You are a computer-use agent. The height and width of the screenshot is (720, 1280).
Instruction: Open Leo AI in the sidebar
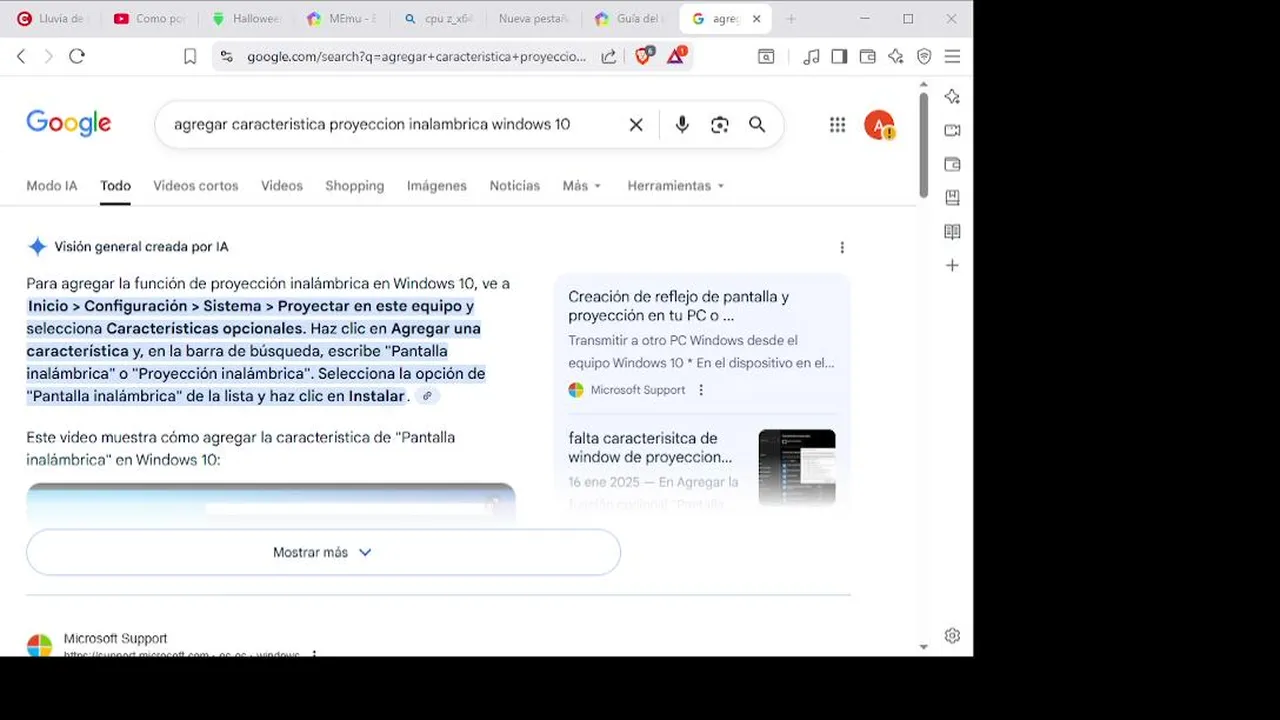[x=952, y=97]
